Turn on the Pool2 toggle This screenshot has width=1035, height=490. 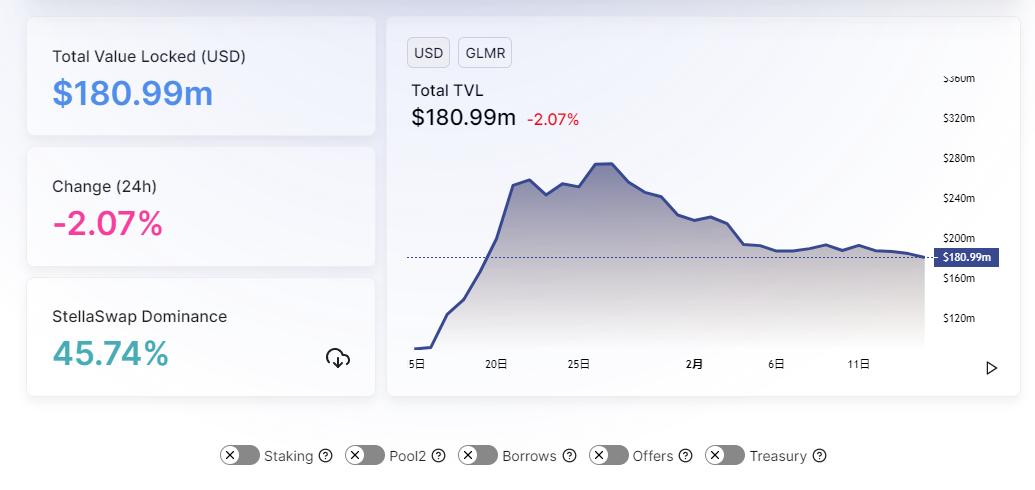tap(365, 456)
